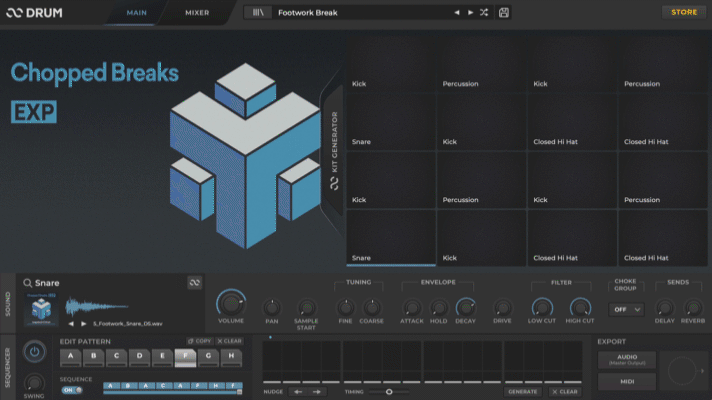
Task: Click sequence slot labeled H
Action: (216, 386)
